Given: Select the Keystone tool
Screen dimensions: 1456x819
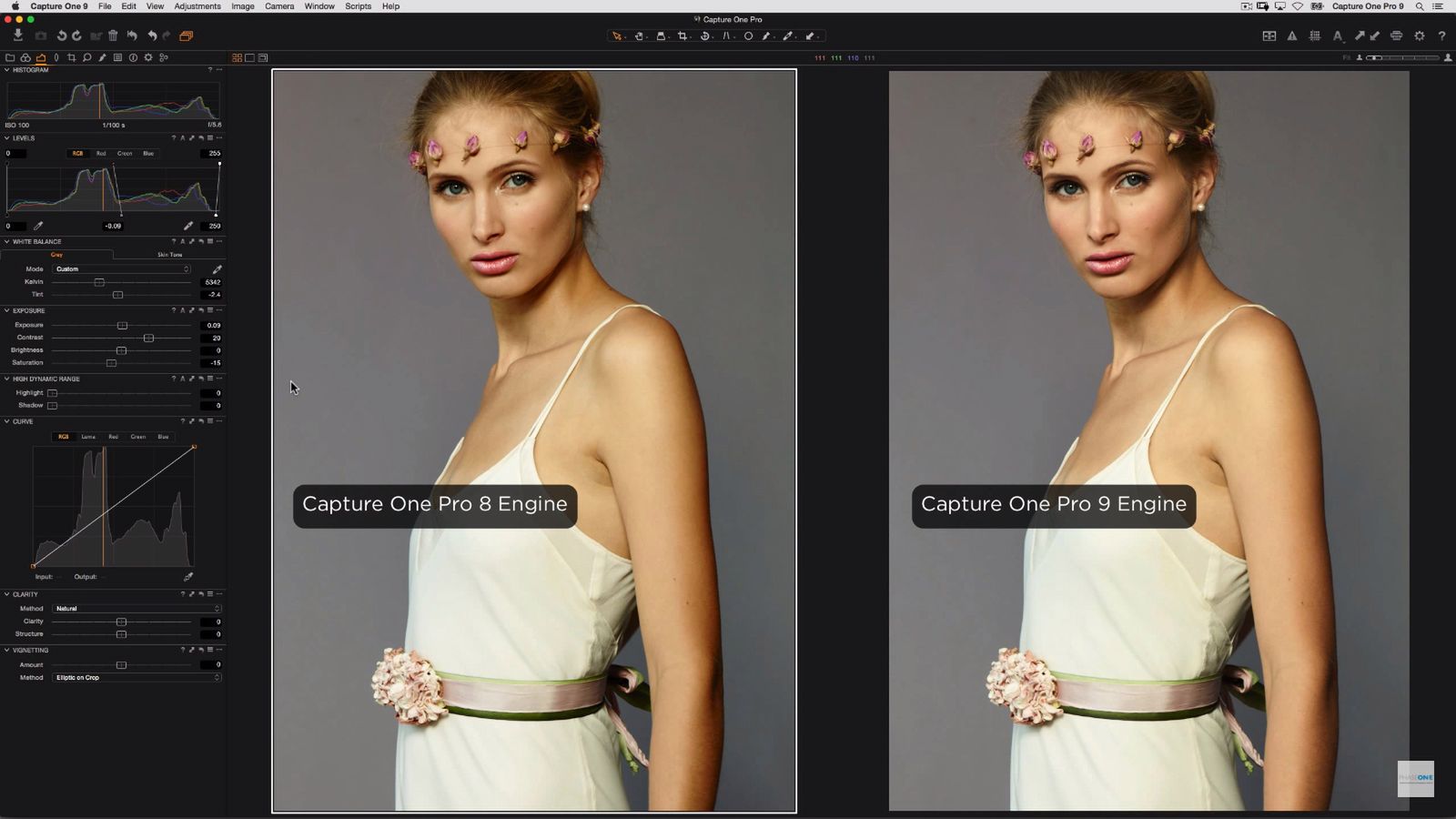Looking at the screenshot, I should [726, 36].
